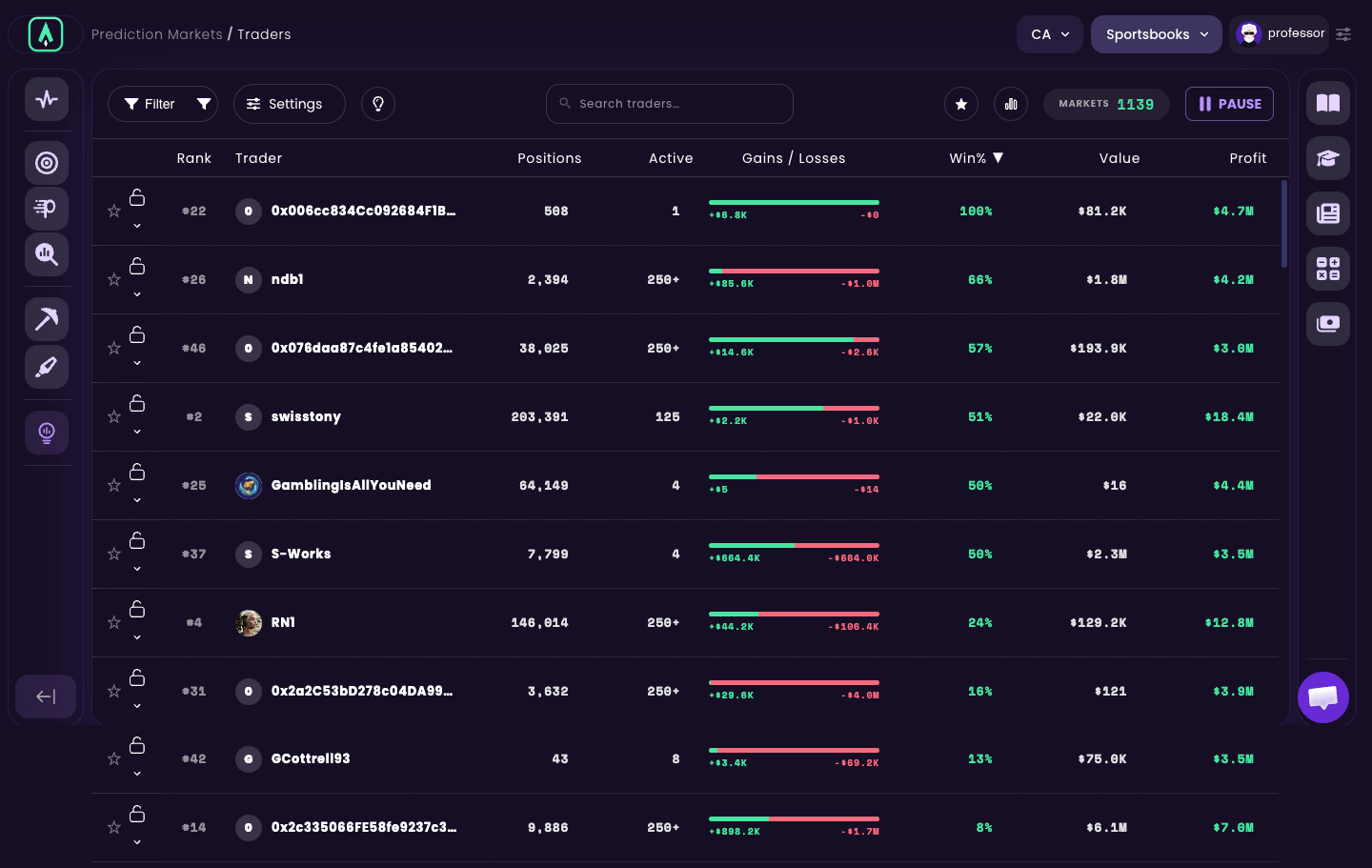Viewport: 1372px width, 868px height.
Task: Sort by the Profit column header
Action: click(x=1248, y=158)
